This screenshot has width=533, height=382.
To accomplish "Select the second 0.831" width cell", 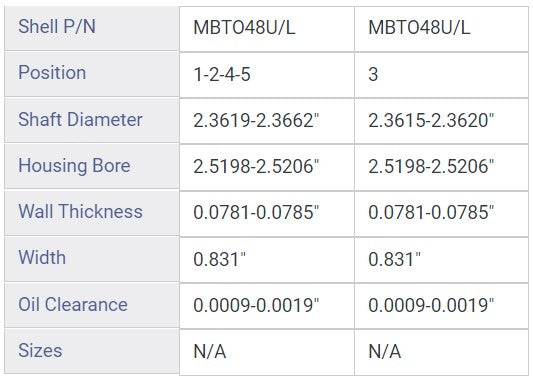I will pos(442,260).
